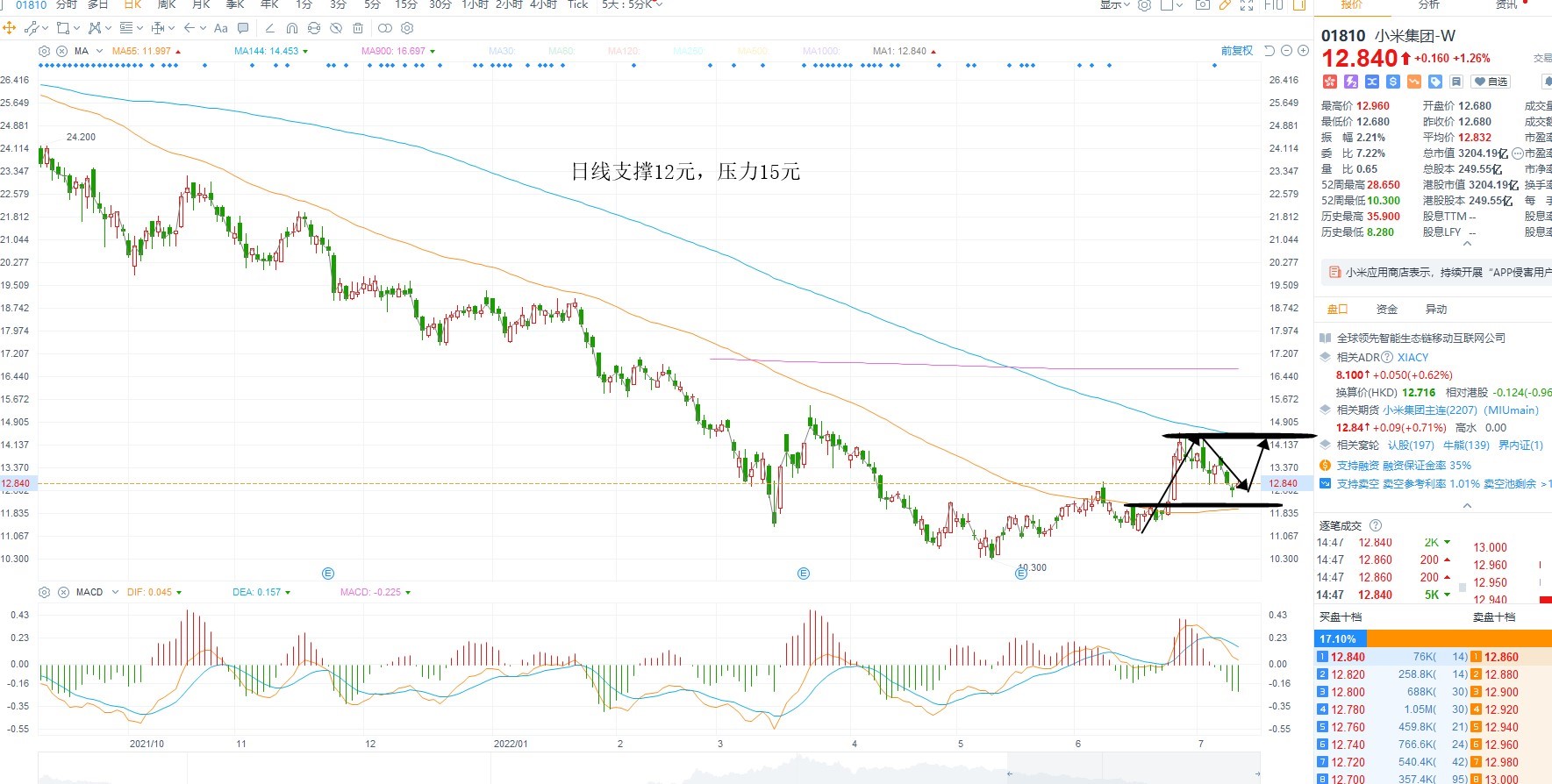Select the 15分 interval
Screen dimensions: 1552x784
click(405, 4)
